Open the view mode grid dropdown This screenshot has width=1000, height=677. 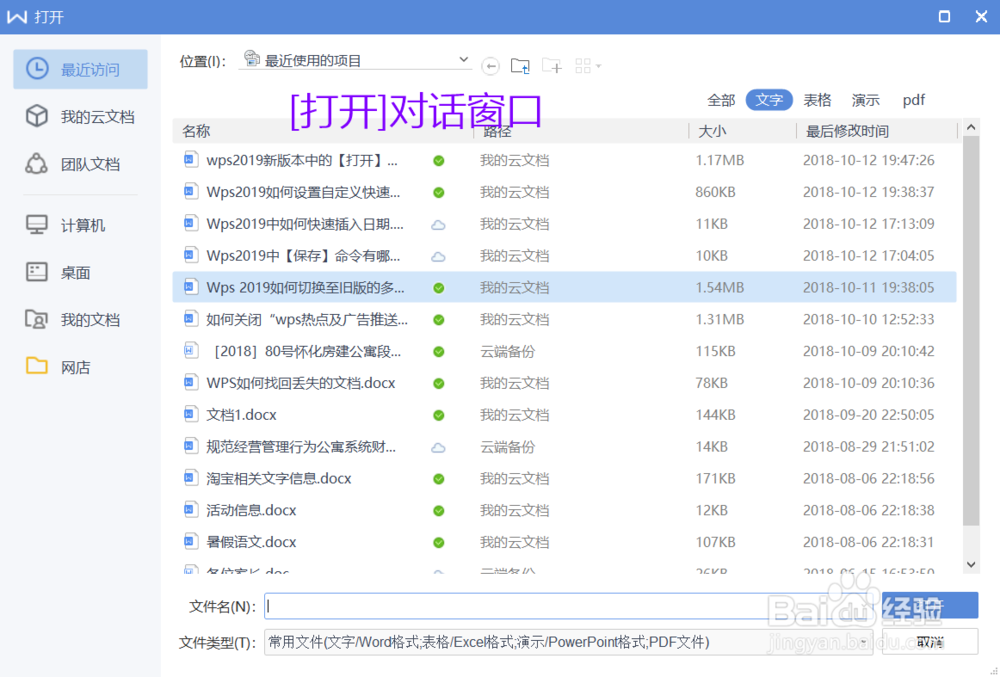[587, 66]
